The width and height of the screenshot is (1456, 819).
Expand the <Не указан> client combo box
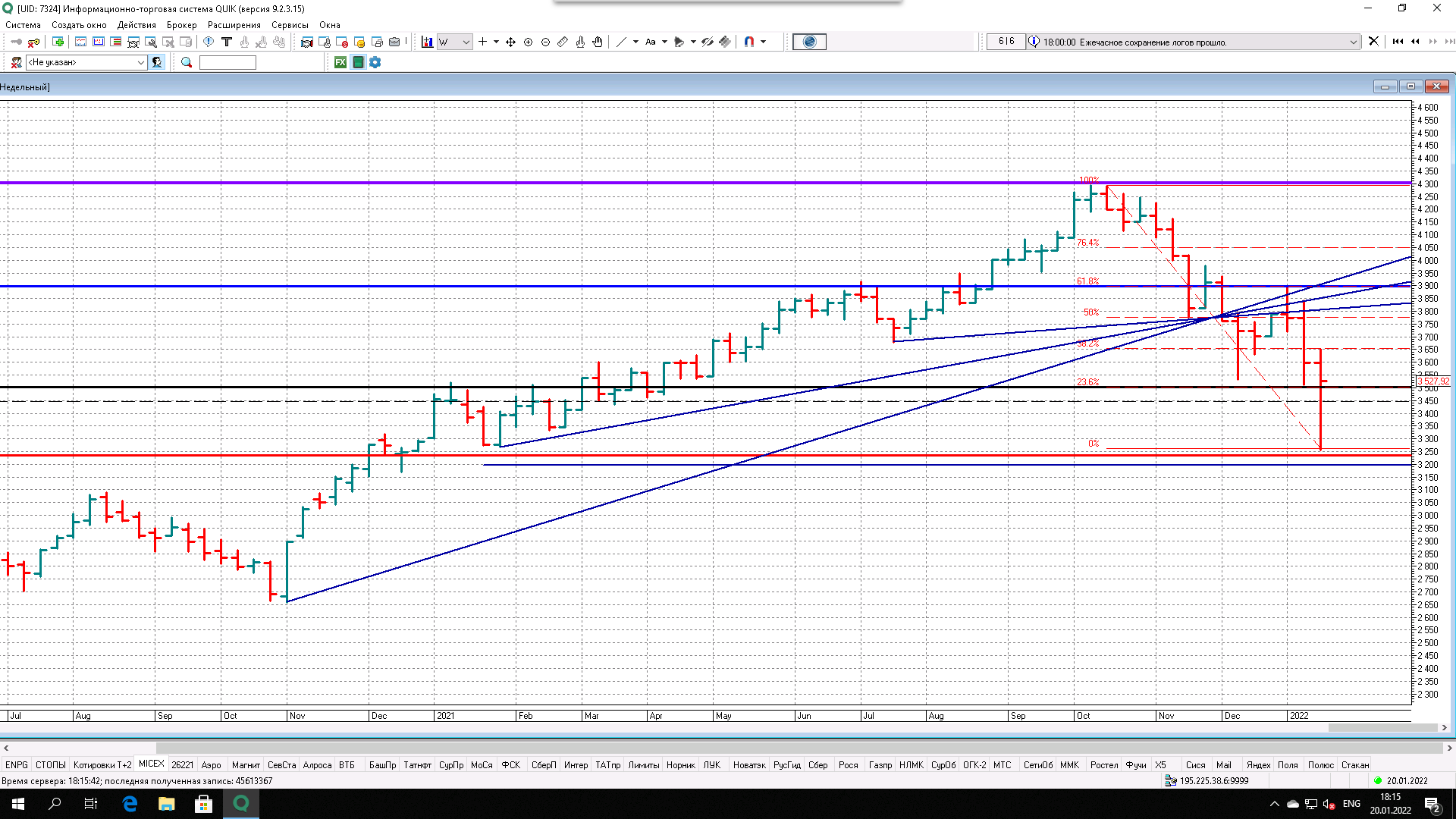click(141, 62)
